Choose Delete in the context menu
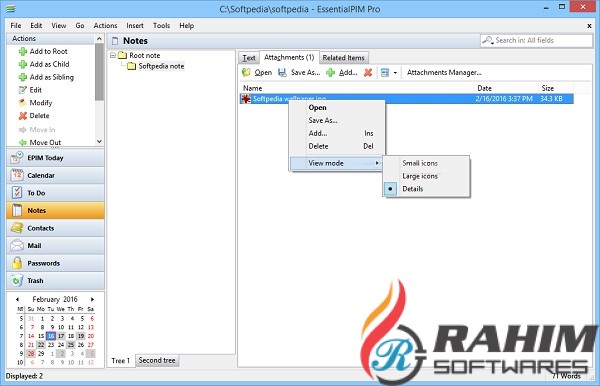Screen dimensions: 600x386 click(336, 146)
